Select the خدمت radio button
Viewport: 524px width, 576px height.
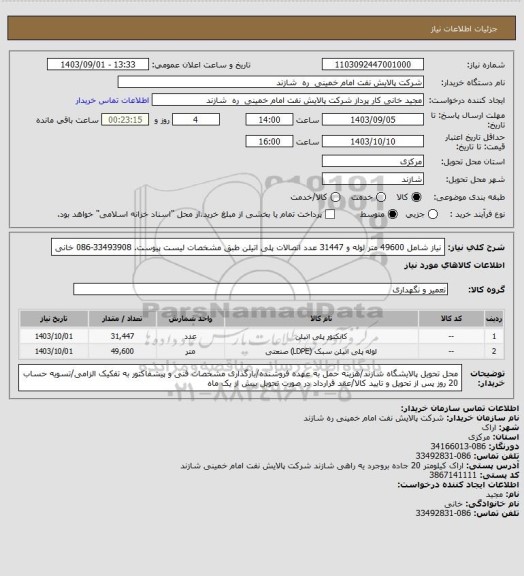381,197
